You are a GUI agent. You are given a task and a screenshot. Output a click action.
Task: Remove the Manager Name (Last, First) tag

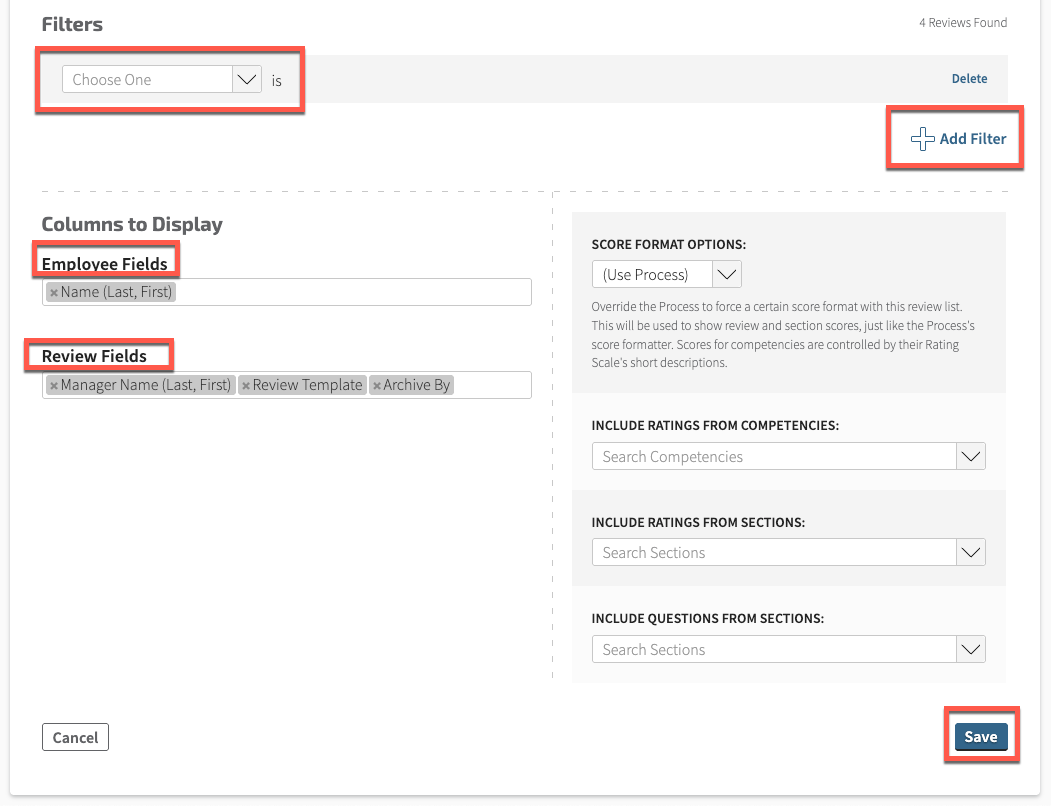(x=54, y=386)
